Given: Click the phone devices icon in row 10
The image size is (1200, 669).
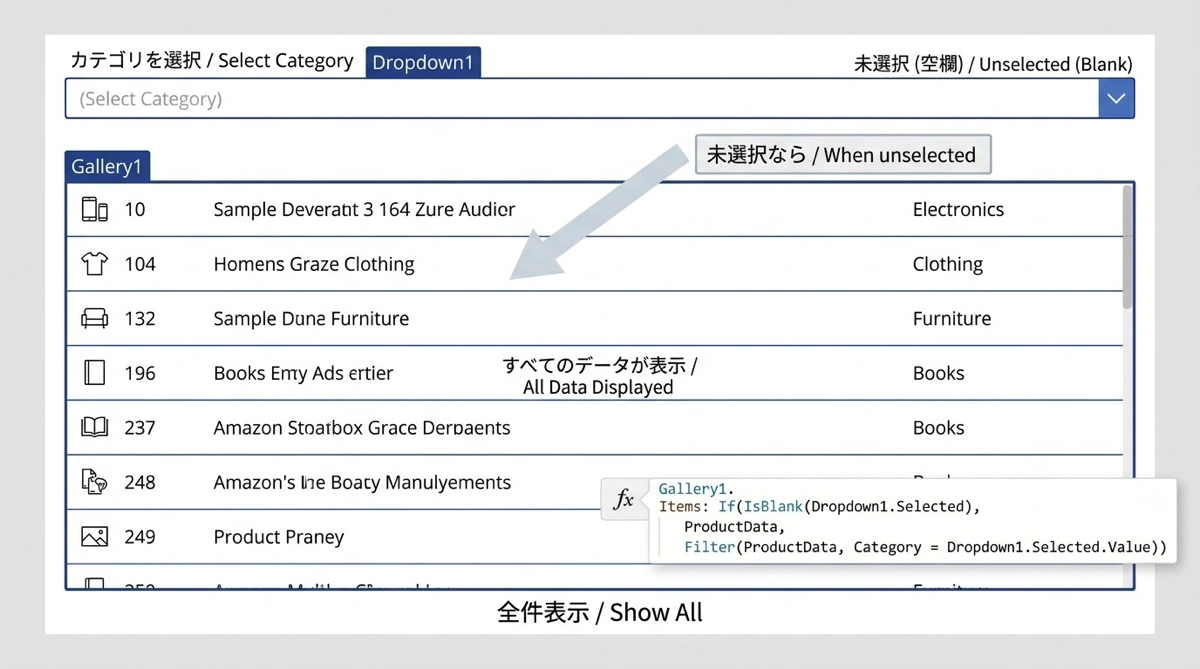Looking at the screenshot, I should coord(94,210).
